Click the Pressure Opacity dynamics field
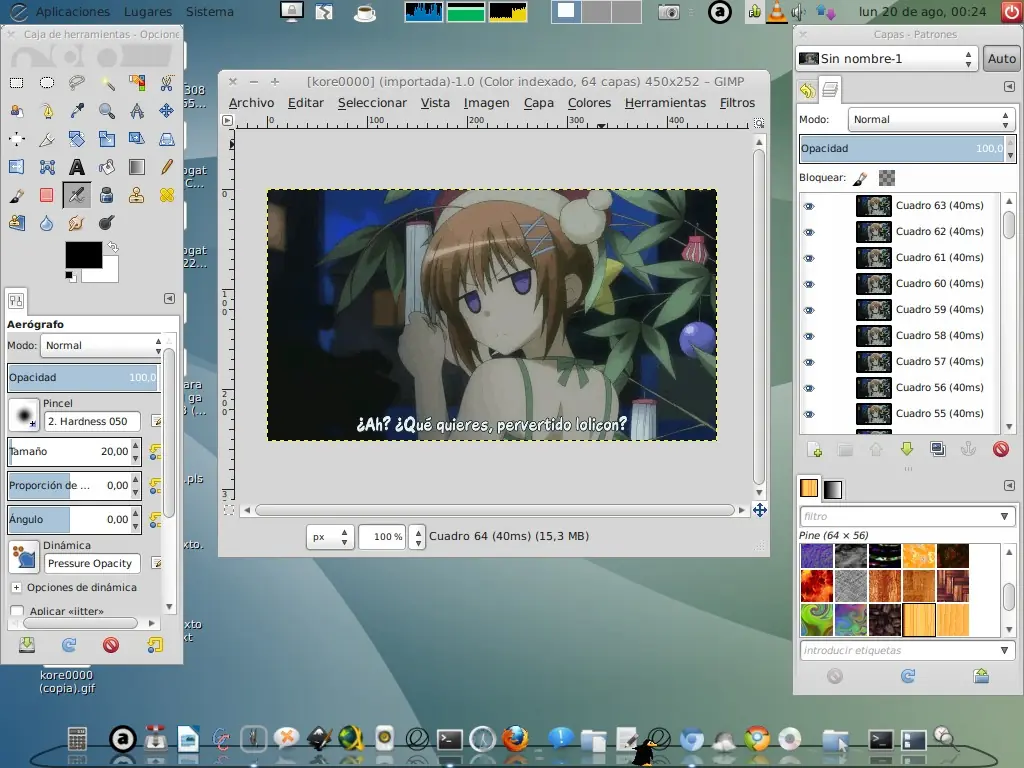This screenshot has height=768, width=1024. click(92, 563)
